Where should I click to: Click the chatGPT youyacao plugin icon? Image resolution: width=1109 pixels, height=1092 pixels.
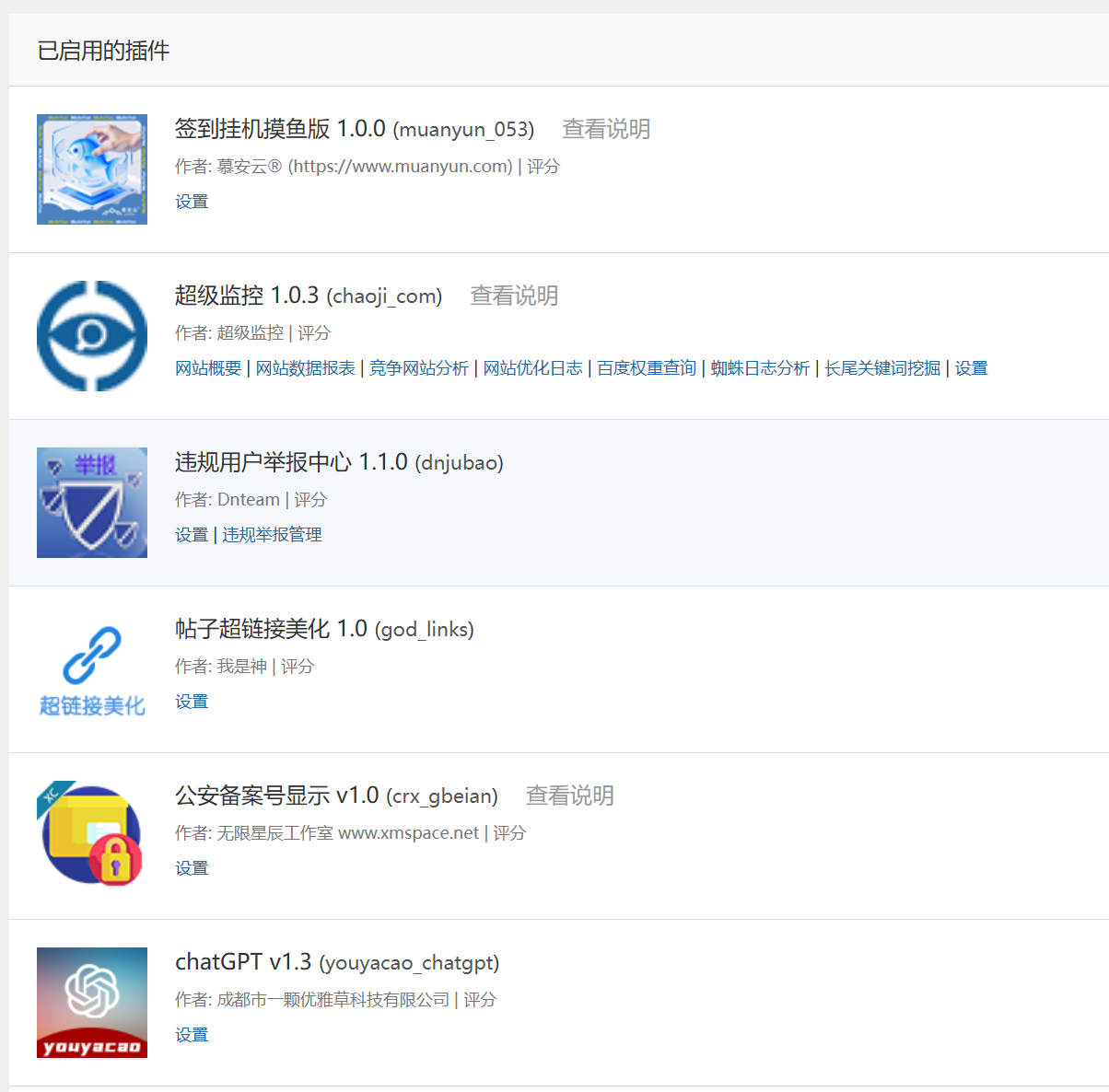(x=92, y=1003)
